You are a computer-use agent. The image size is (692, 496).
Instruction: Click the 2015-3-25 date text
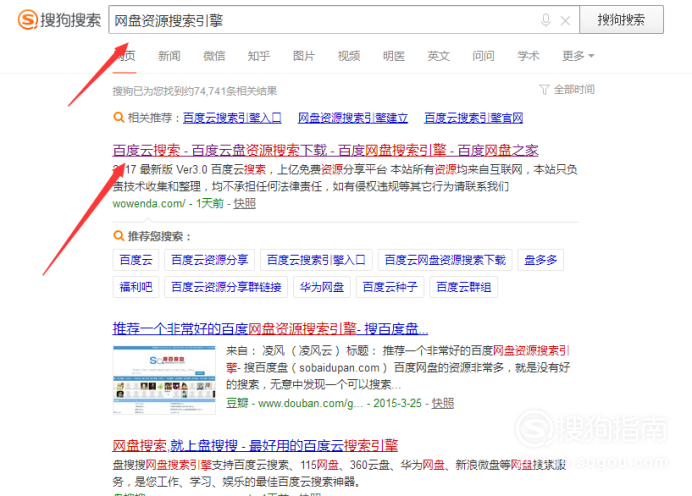pos(397,403)
